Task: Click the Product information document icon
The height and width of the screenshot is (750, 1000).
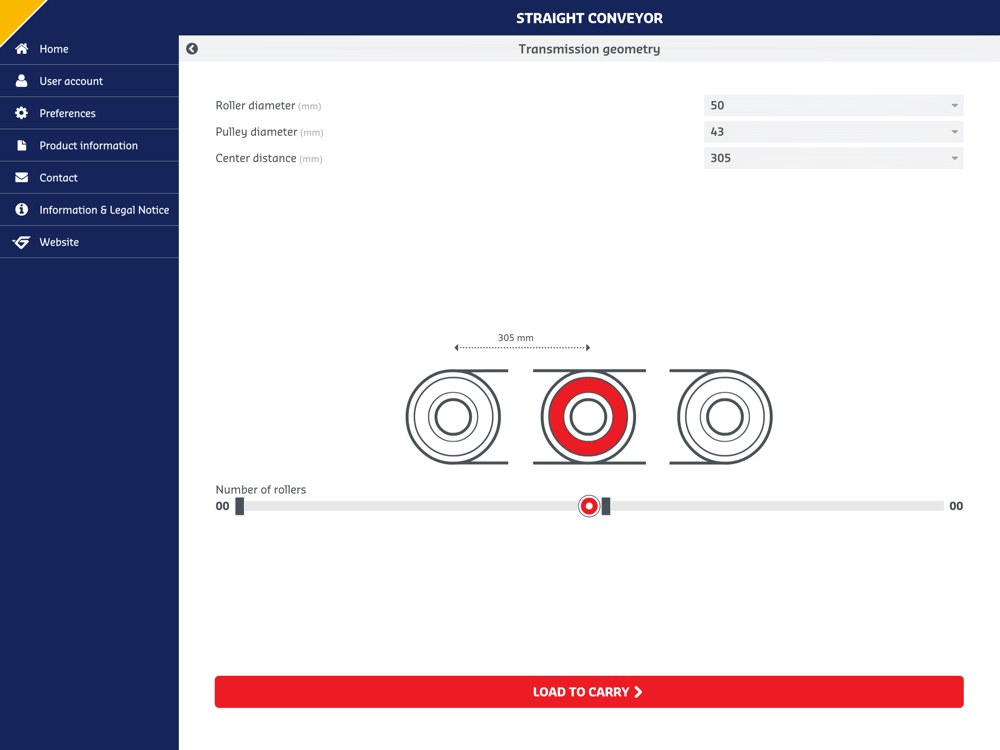Action: 22,145
